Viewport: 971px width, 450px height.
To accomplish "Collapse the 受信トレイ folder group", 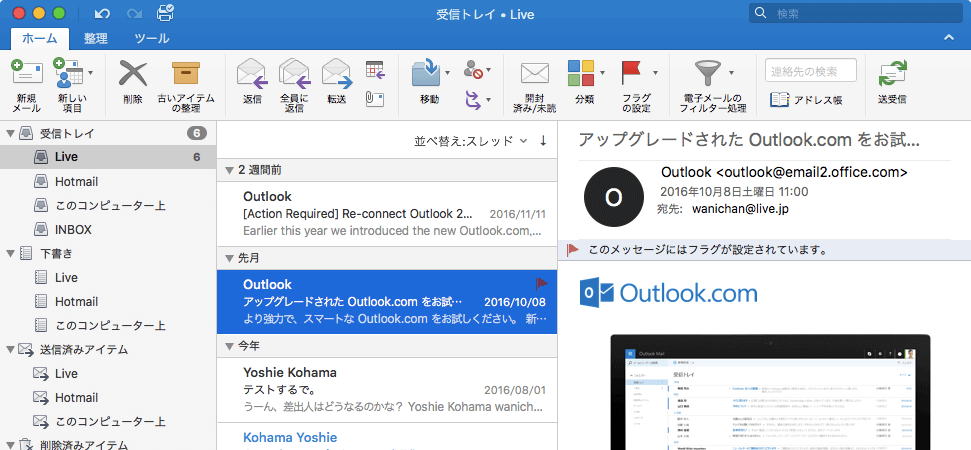I will (10, 133).
